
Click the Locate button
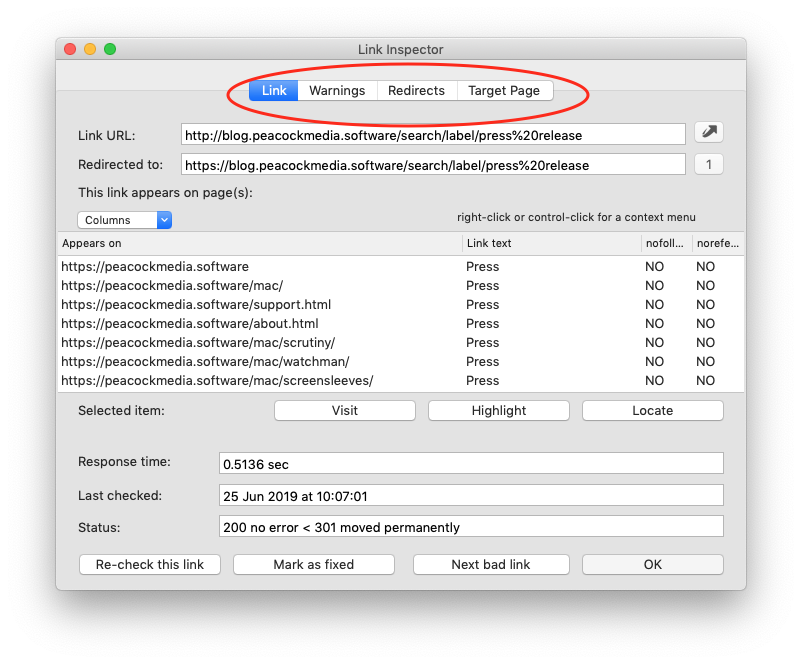click(652, 410)
